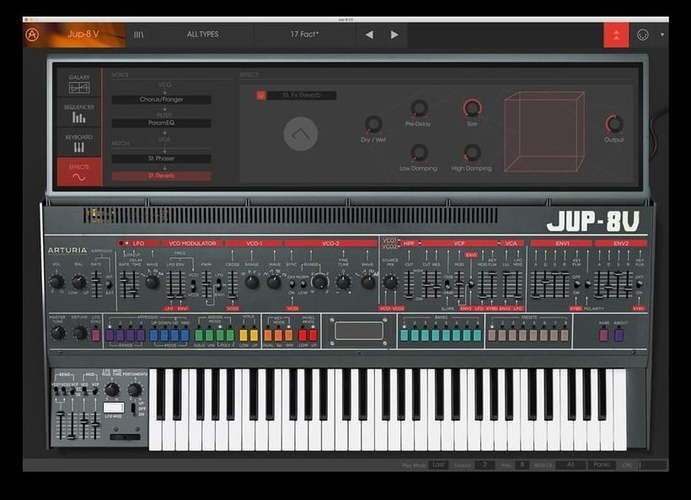Adjust the effects Output knob
691x500 pixels.
pyautogui.click(x=614, y=124)
